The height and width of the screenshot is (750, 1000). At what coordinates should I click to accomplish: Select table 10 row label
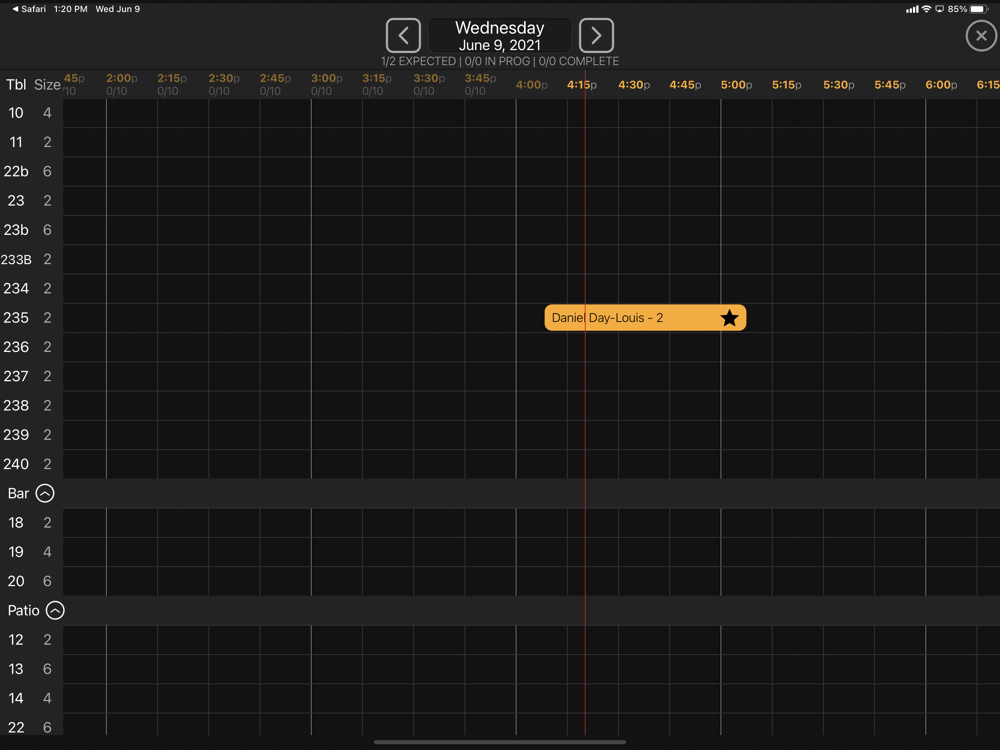tap(16, 113)
